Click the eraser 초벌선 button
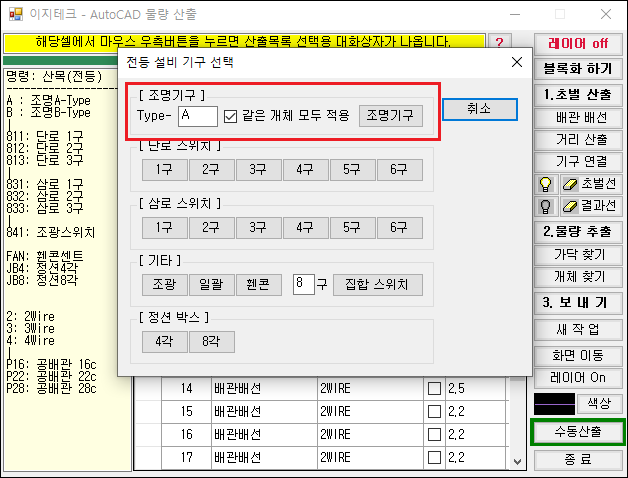The image size is (628, 478). click(x=591, y=184)
